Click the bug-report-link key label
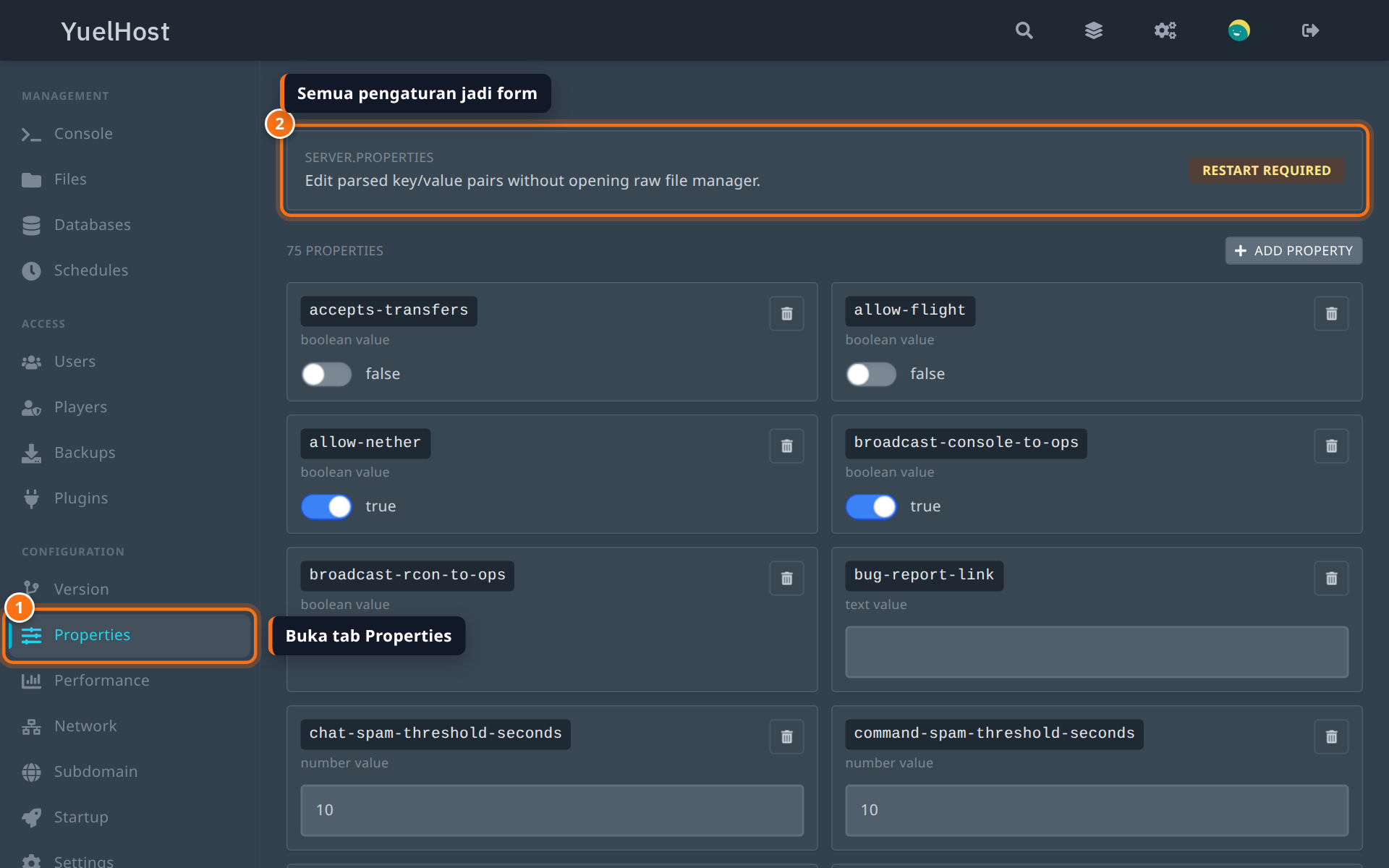1389x868 pixels. (924, 576)
